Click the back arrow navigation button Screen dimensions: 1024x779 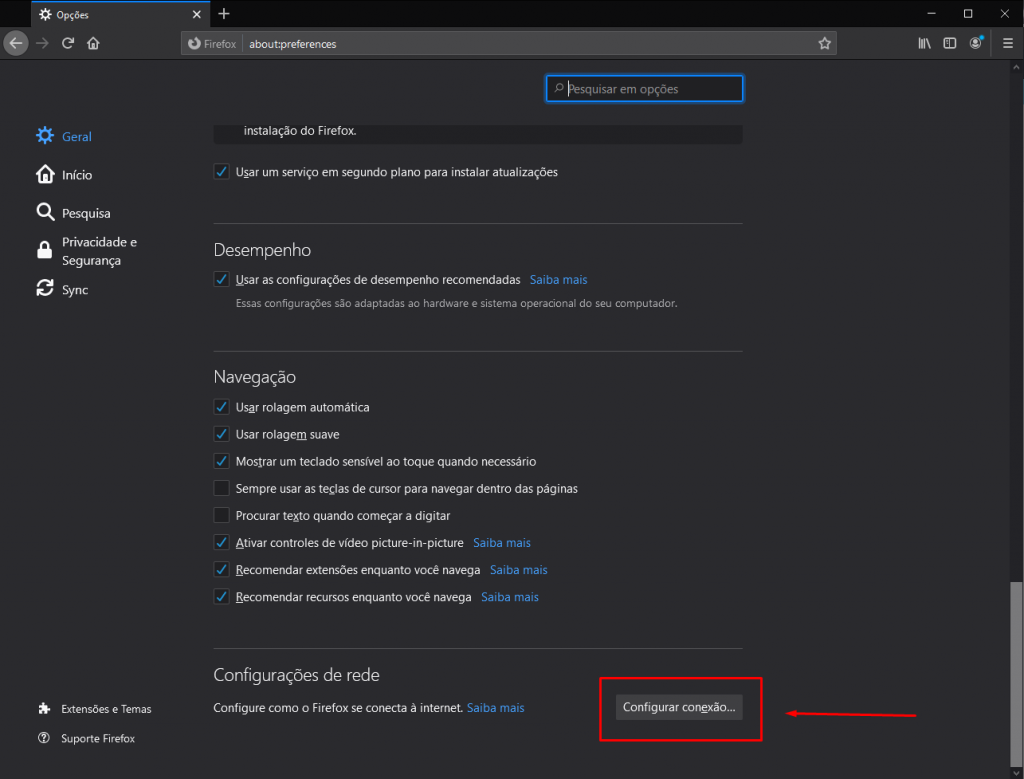click(x=15, y=43)
